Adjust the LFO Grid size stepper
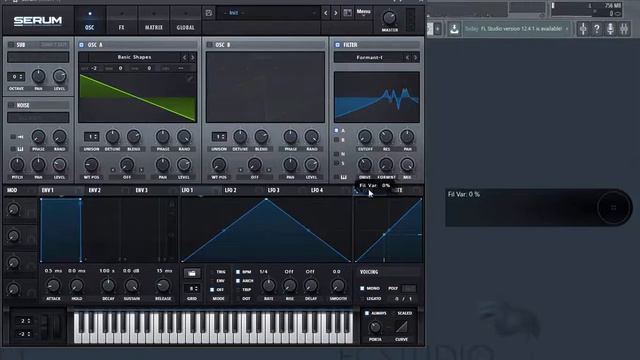The image size is (640, 360). (x=192, y=289)
